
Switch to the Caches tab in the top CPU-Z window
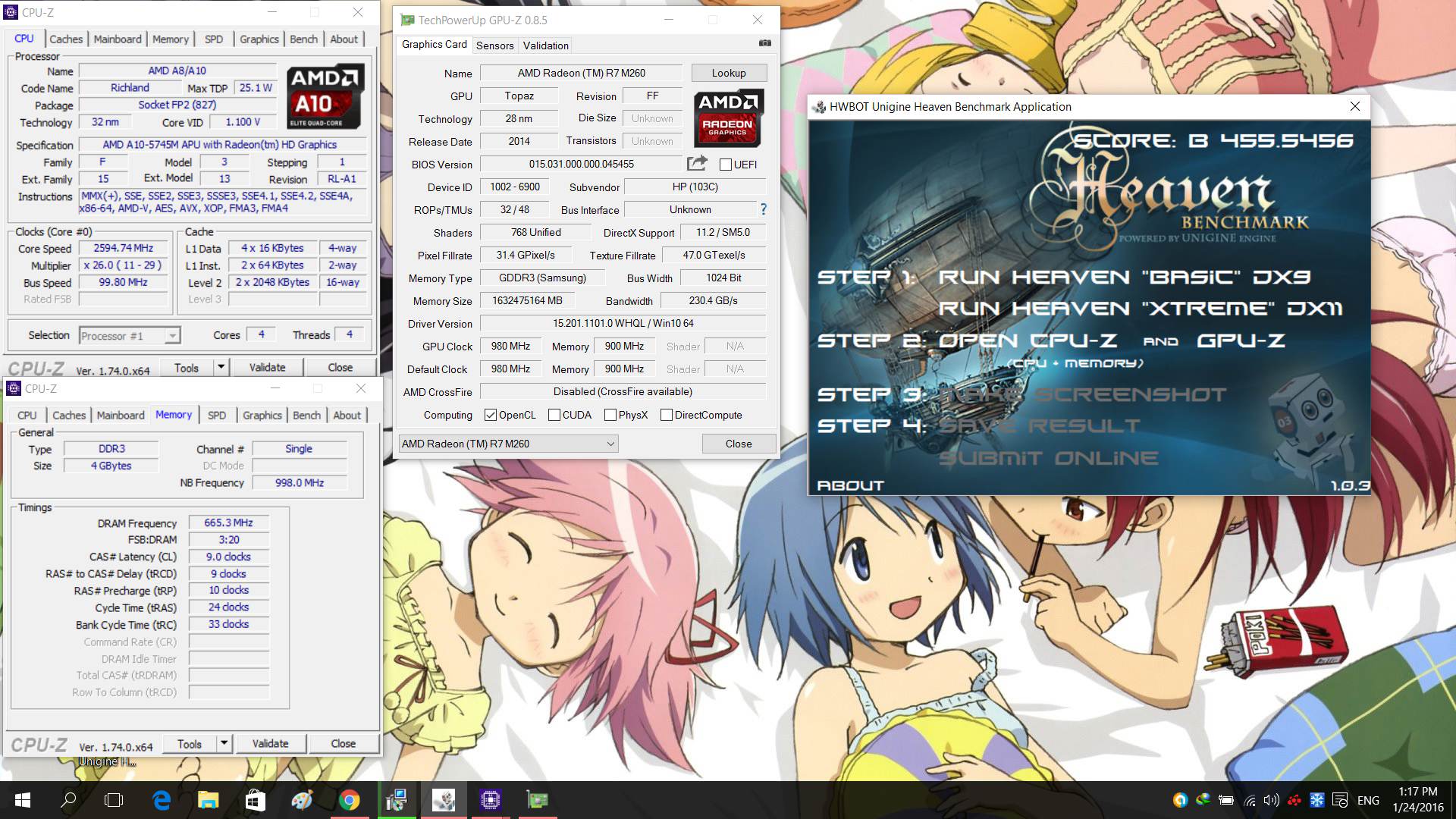[x=66, y=39]
